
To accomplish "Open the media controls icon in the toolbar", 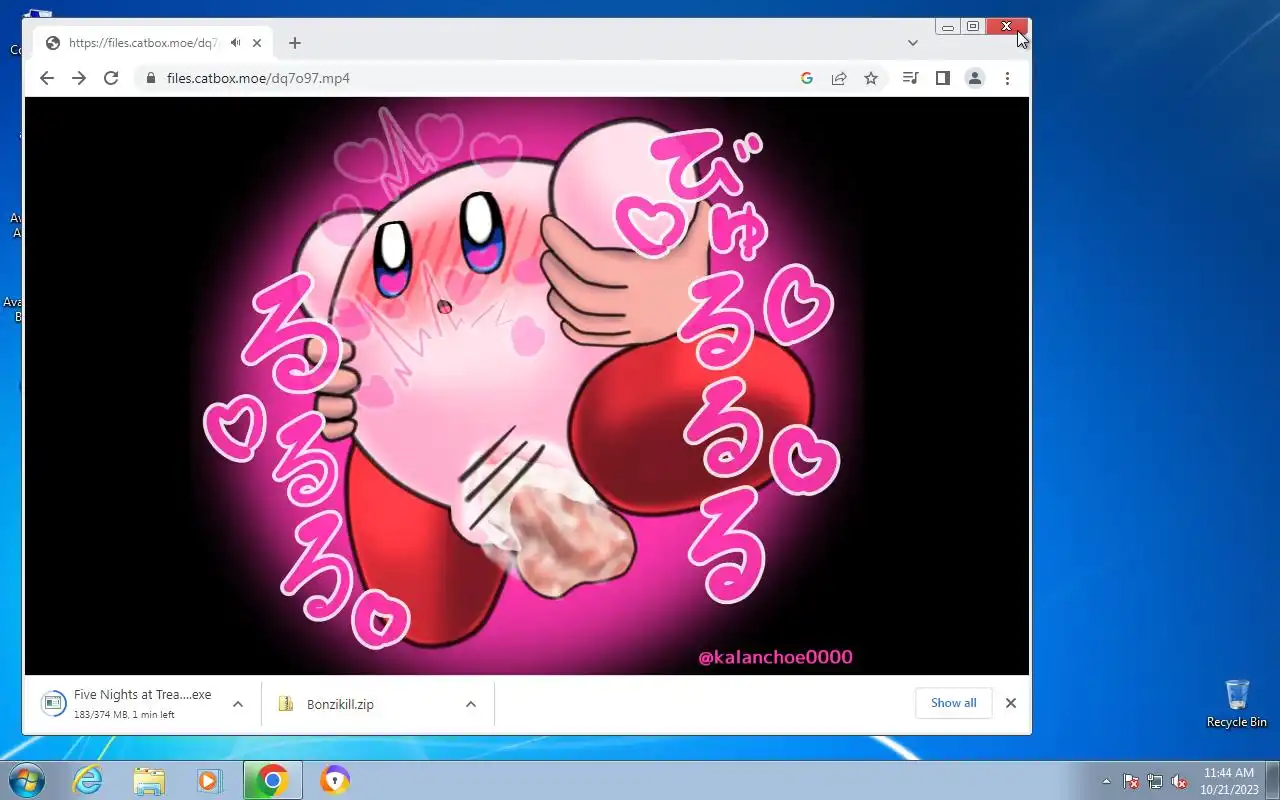I will [x=910, y=78].
